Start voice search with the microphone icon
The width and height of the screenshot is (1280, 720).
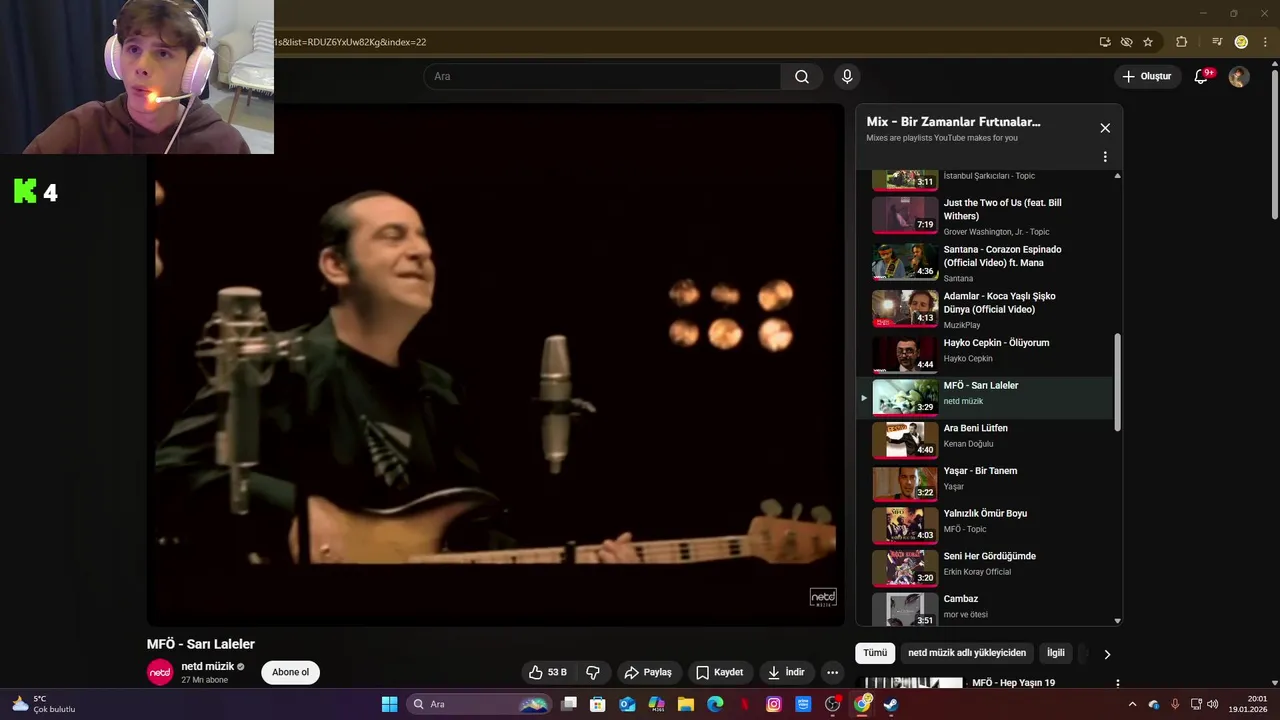coord(847,77)
